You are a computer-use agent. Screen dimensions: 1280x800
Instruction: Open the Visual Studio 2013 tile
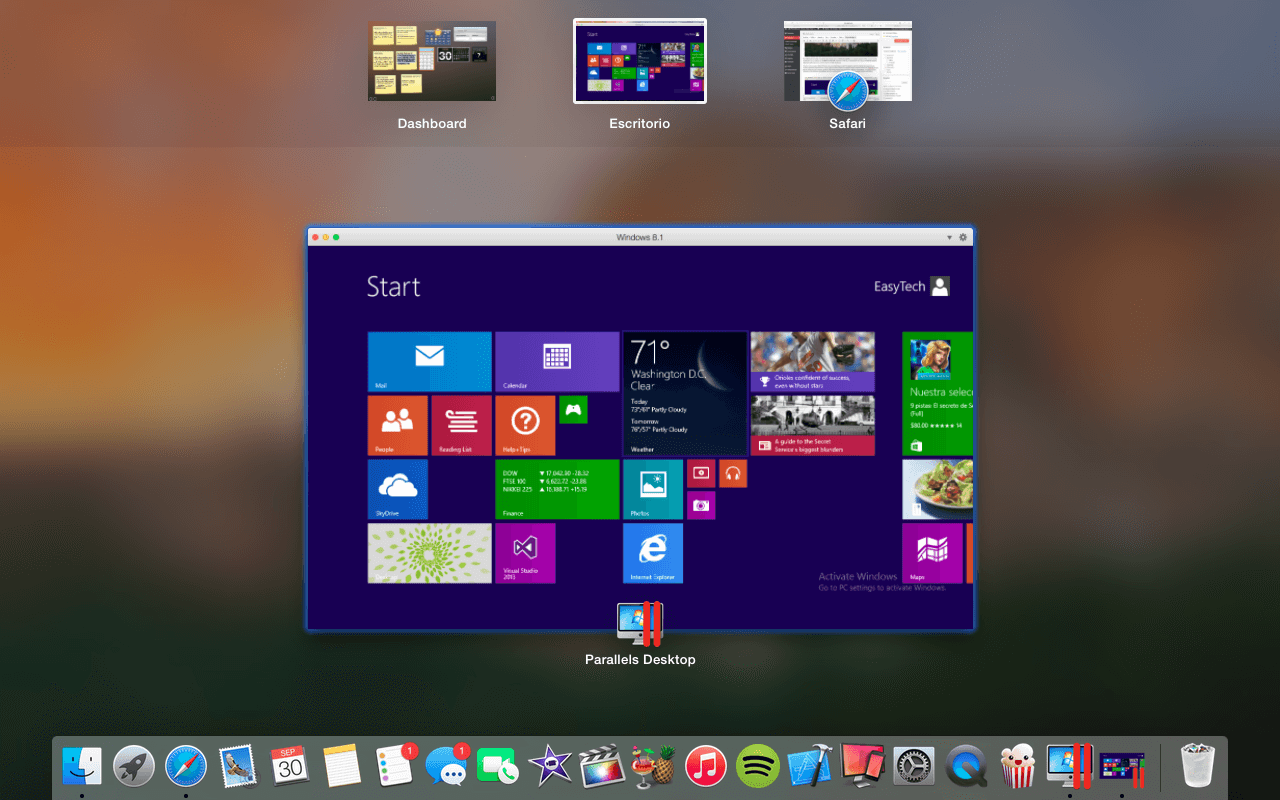525,552
